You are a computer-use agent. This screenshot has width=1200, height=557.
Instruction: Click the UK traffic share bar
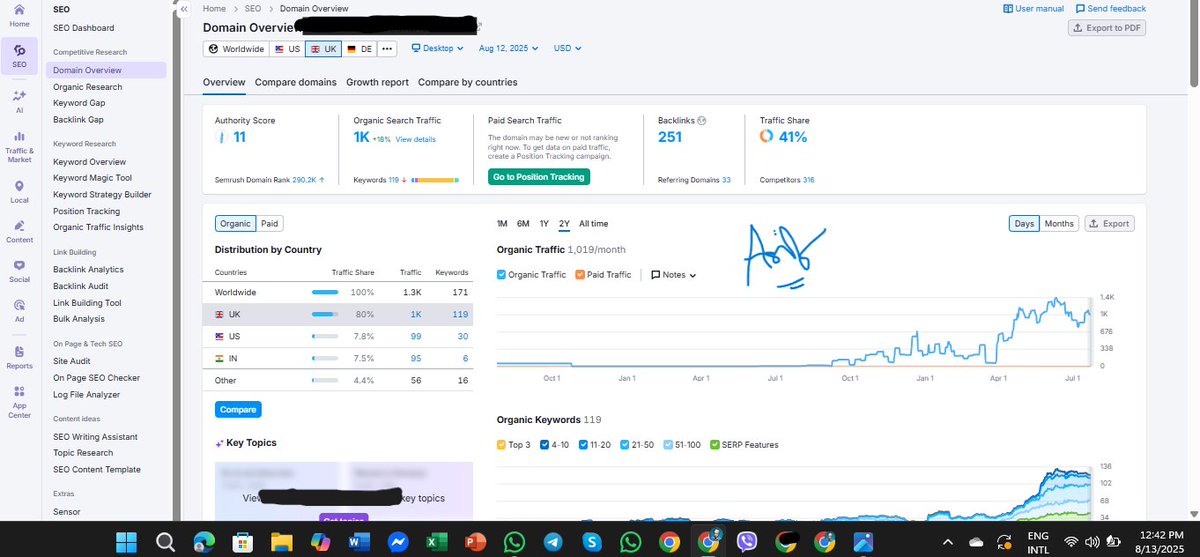point(324,314)
